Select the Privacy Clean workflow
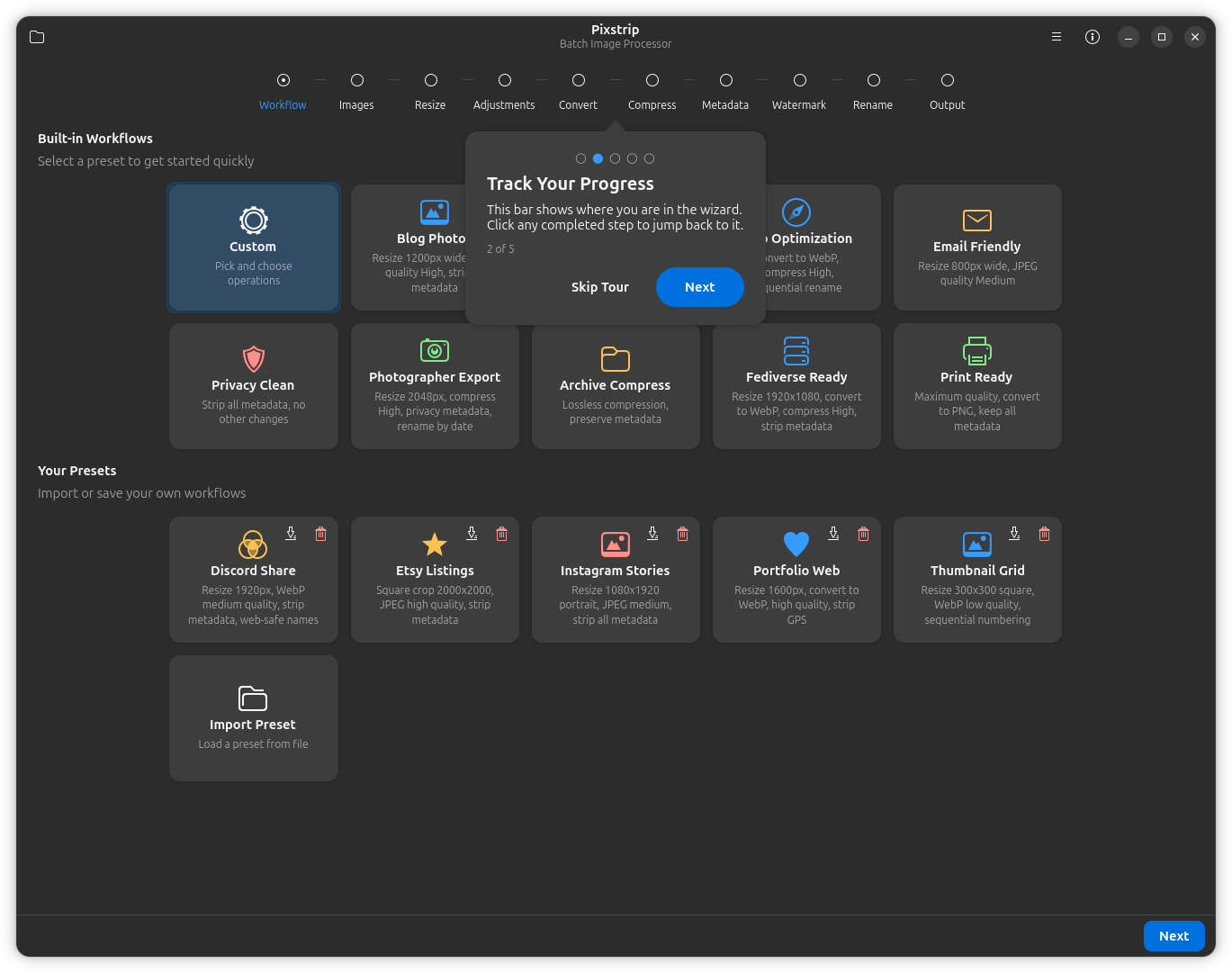 coord(253,386)
